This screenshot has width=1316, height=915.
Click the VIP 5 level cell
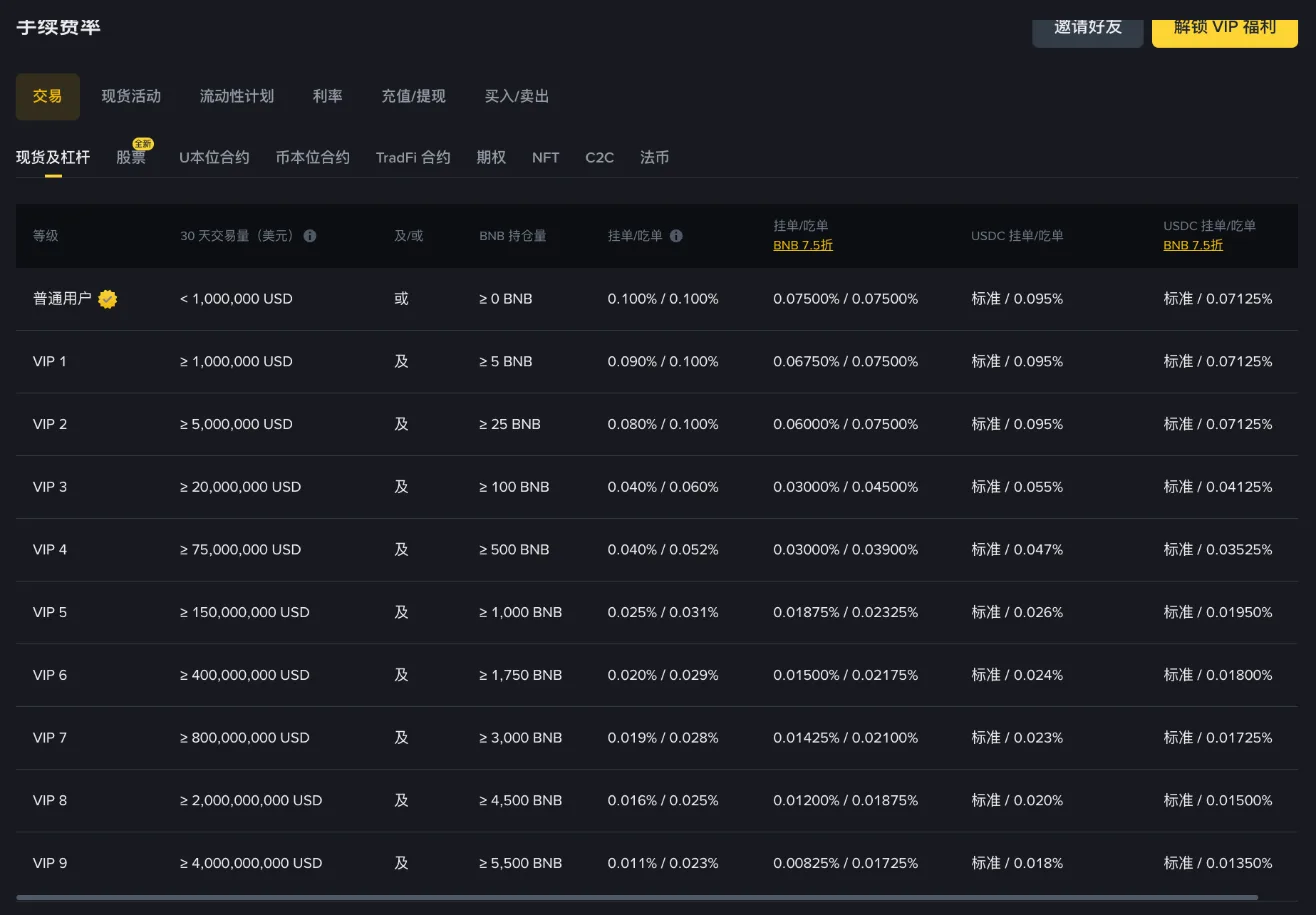point(50,613)
